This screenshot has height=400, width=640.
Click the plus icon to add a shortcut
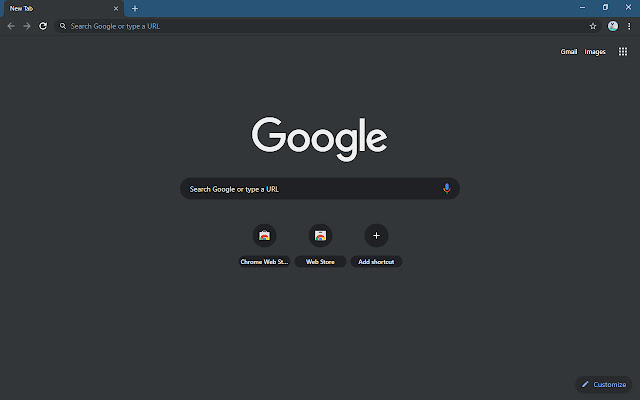point(376,236)
